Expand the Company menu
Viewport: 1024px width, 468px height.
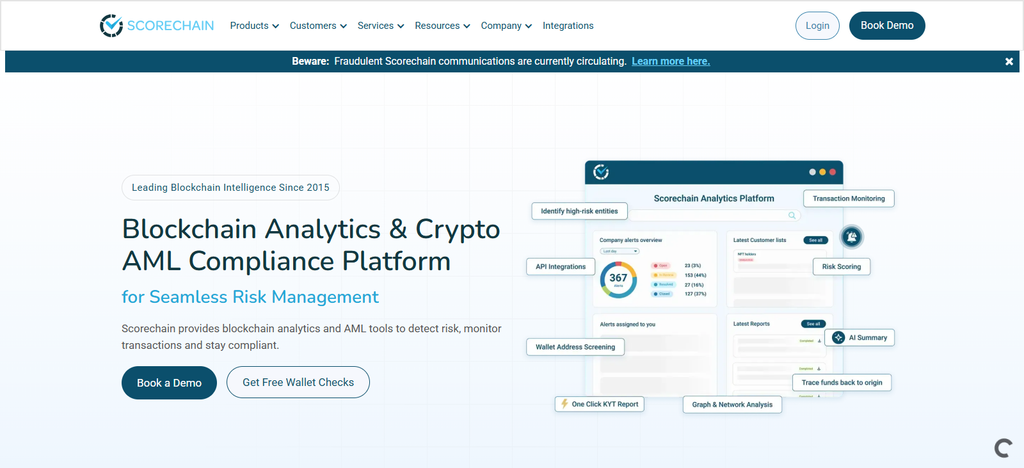pos(506,25)
